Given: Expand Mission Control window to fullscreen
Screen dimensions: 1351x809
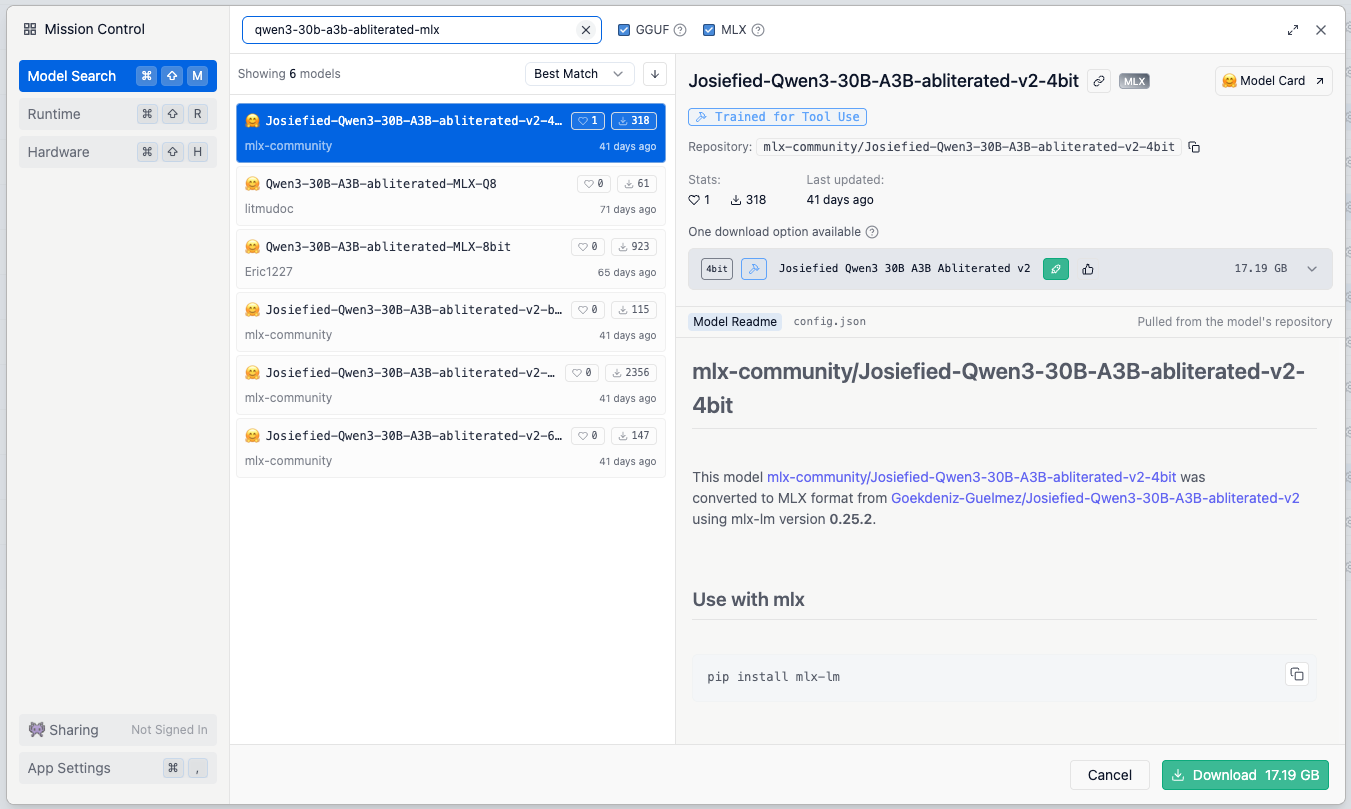Looking at the screenshot, I should [x=1293, y=30].
